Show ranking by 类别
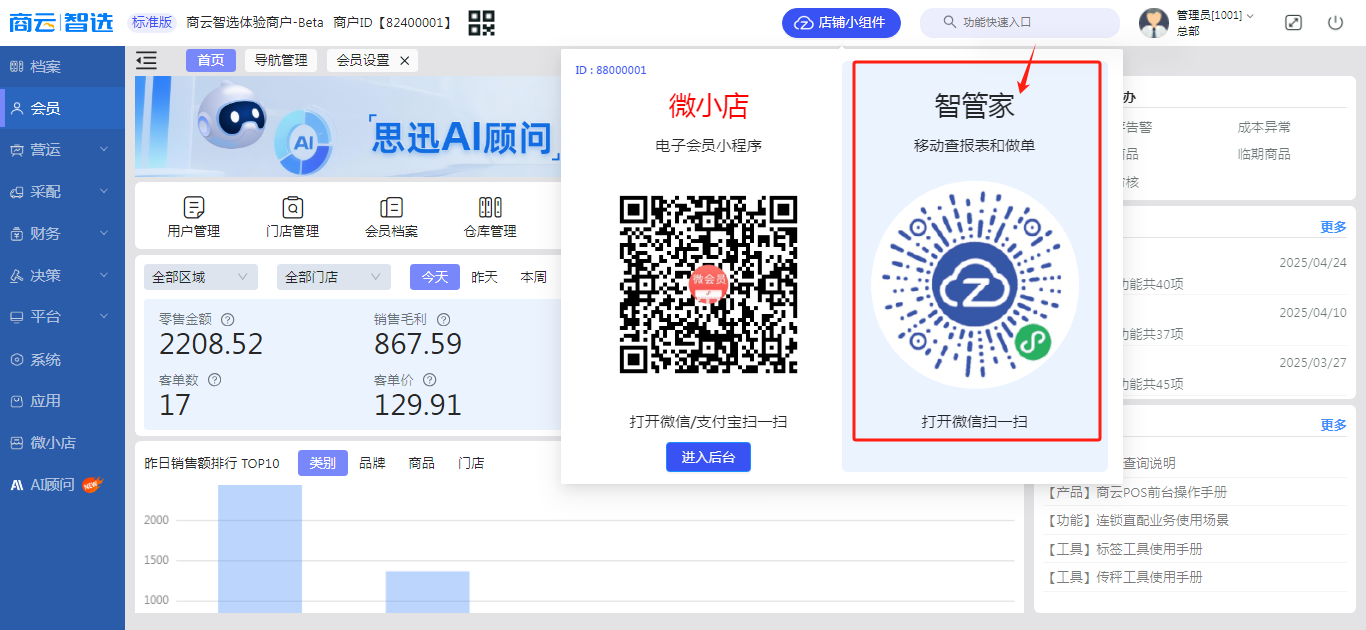 coord(323,463)
